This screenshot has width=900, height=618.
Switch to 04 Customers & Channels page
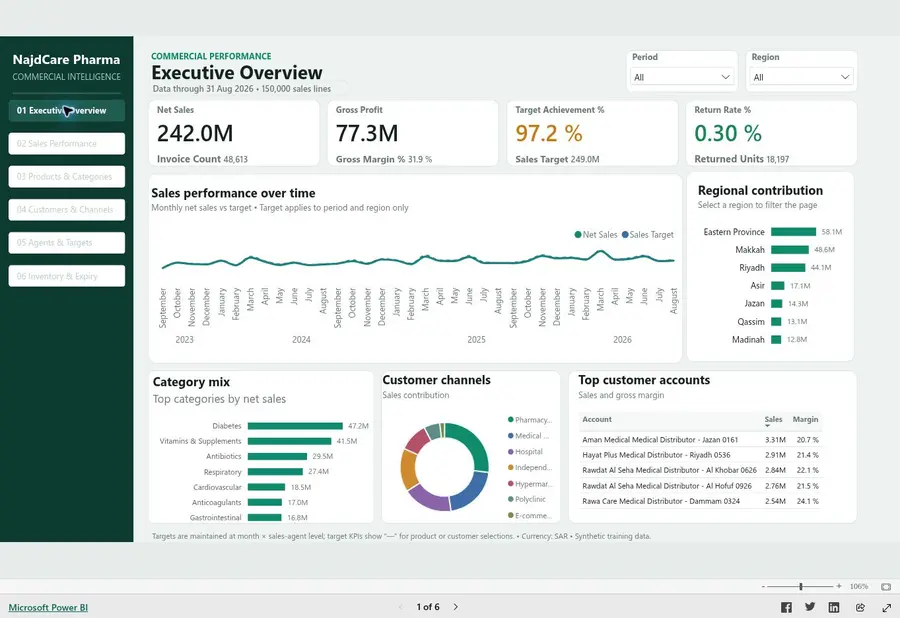[67, 209]
